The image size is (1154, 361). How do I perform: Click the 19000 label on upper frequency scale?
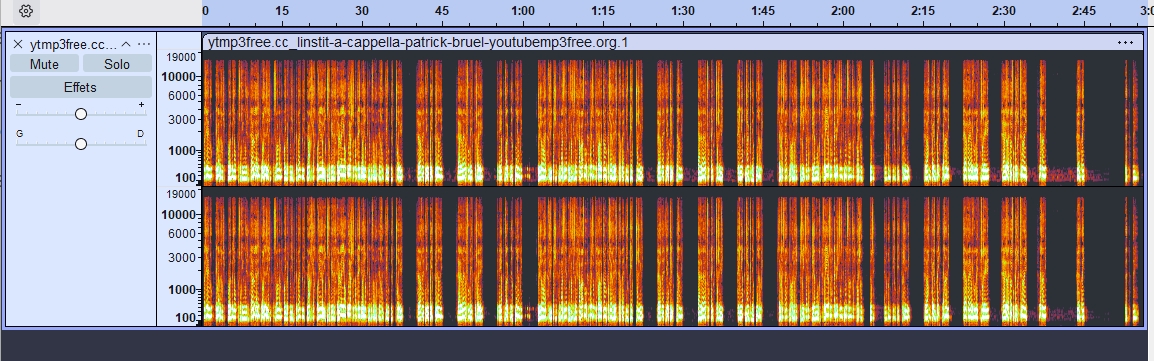coord(181,57)
